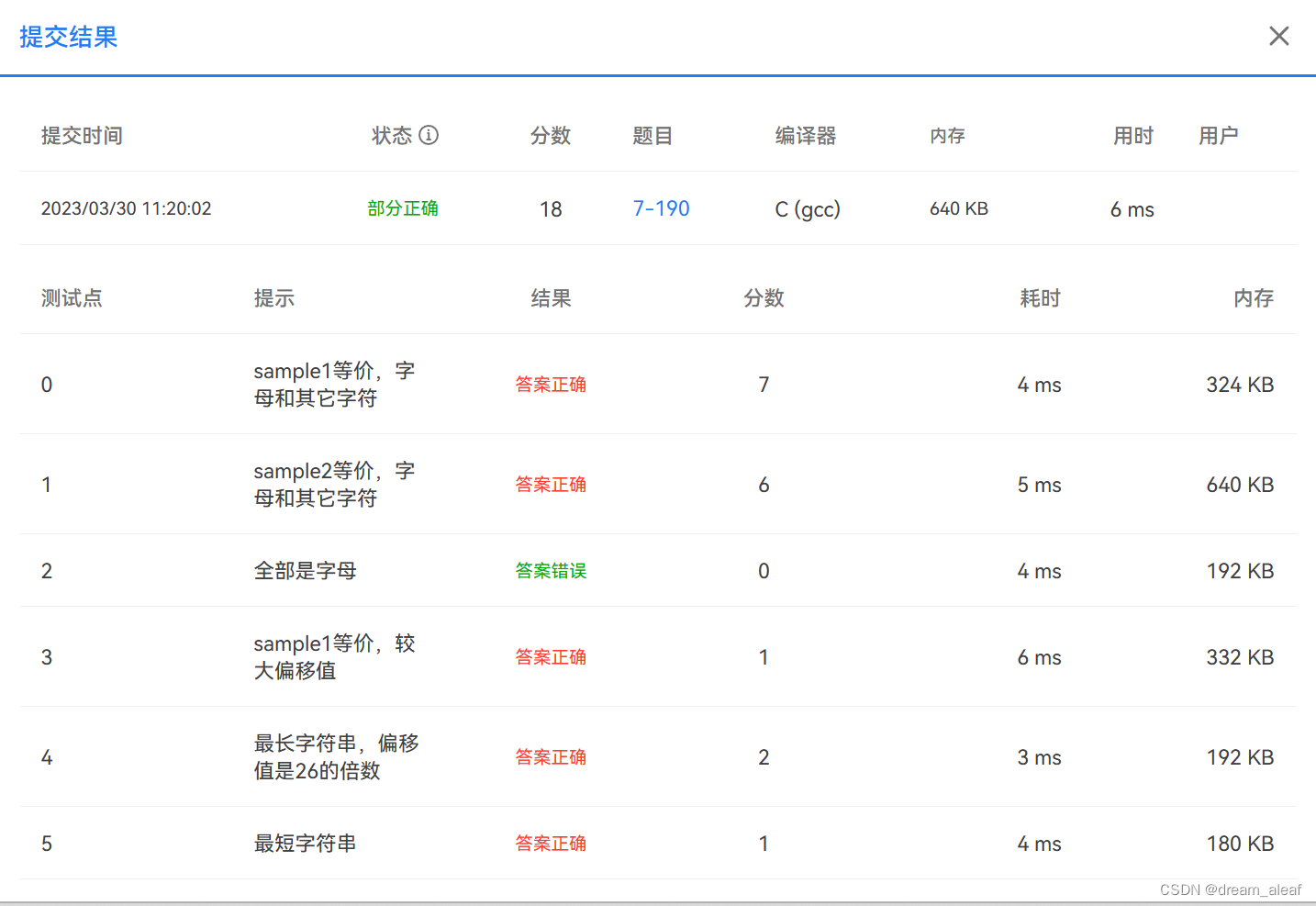Click the info icon next to 状态
The height and width of the screenshot is (906, 1316).
click(x=429, y=135)
